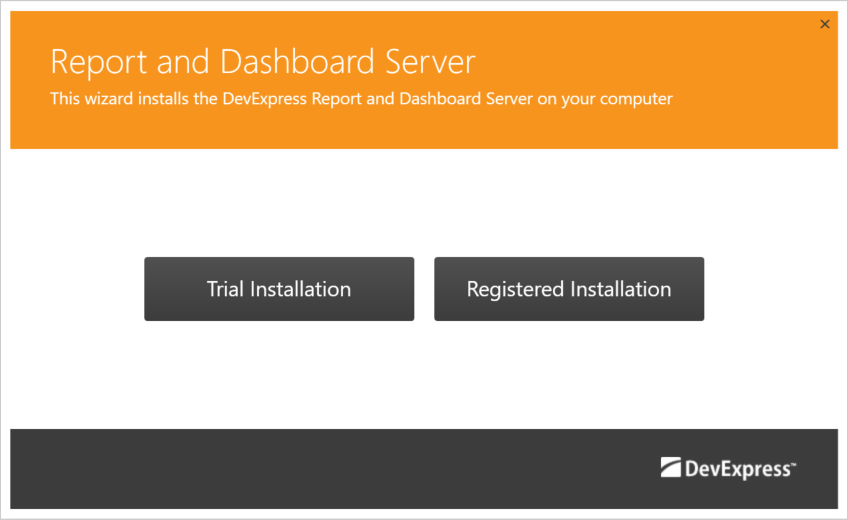This screenshot has height=520, width=848.
Task: Click the Registered Installation button
Action: coord(569,289)
